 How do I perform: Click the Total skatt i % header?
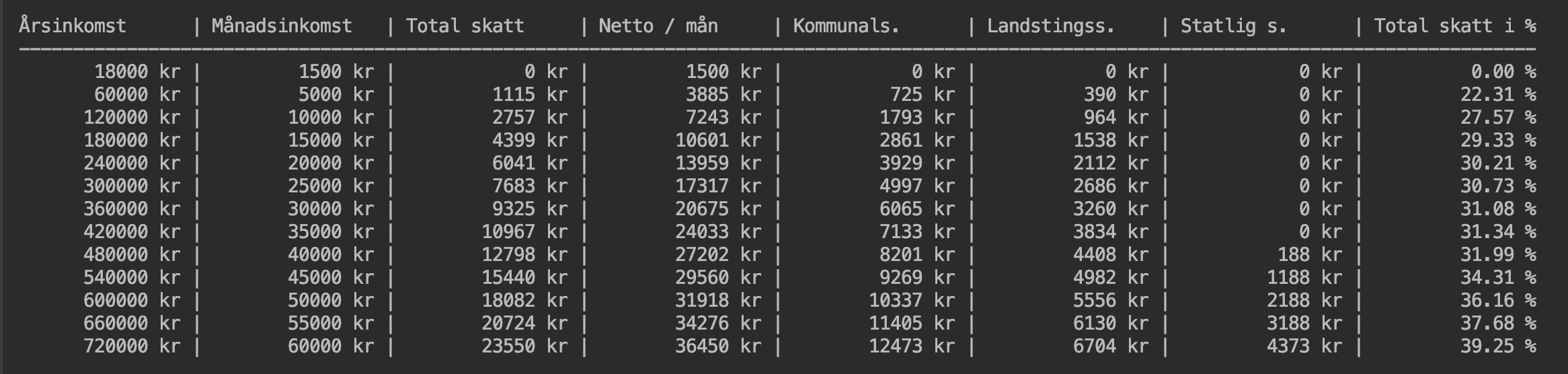click(x=1455, y=26)
